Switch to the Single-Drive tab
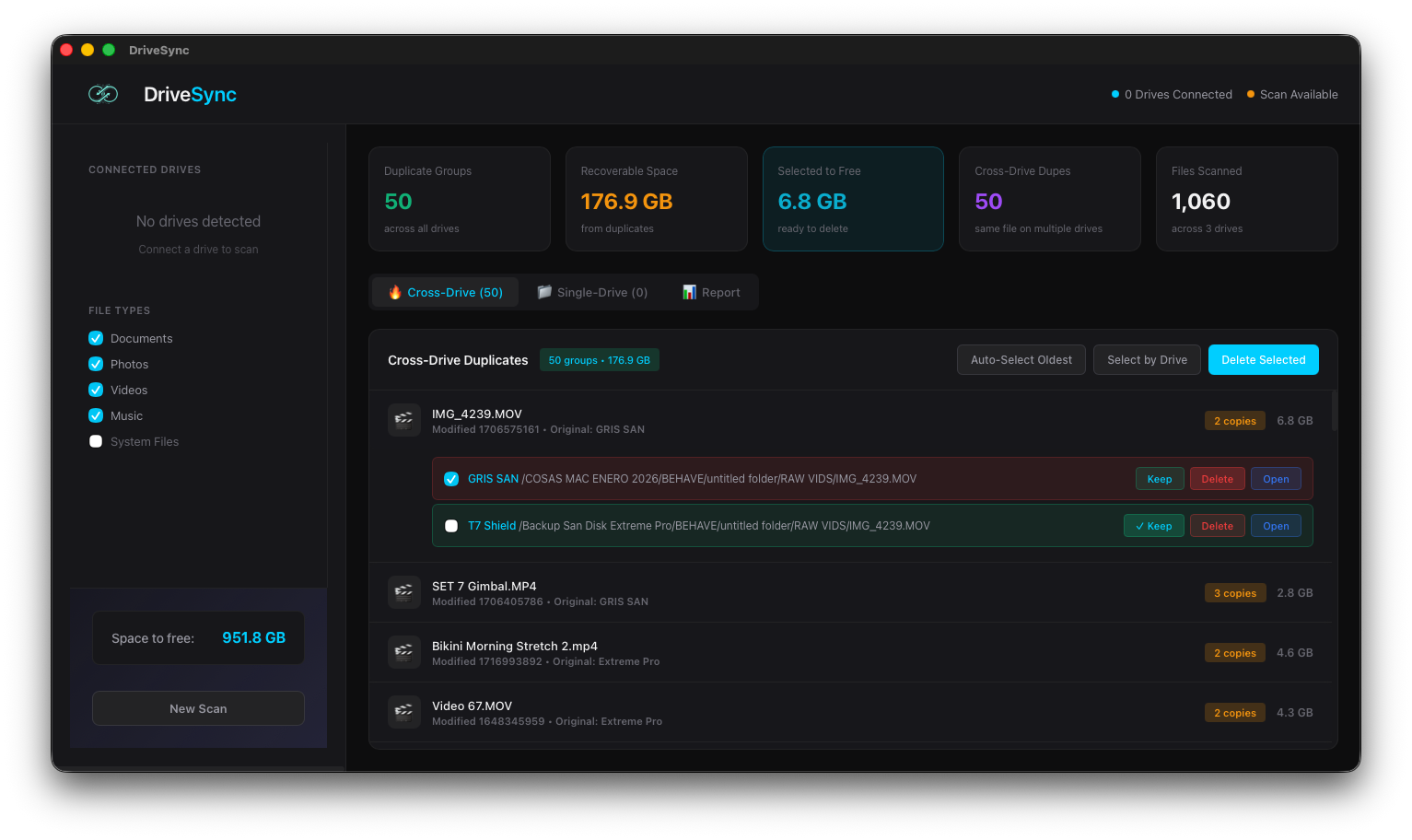The height and width of the screenshot is (840, 1412). click(x=594, y=292)
